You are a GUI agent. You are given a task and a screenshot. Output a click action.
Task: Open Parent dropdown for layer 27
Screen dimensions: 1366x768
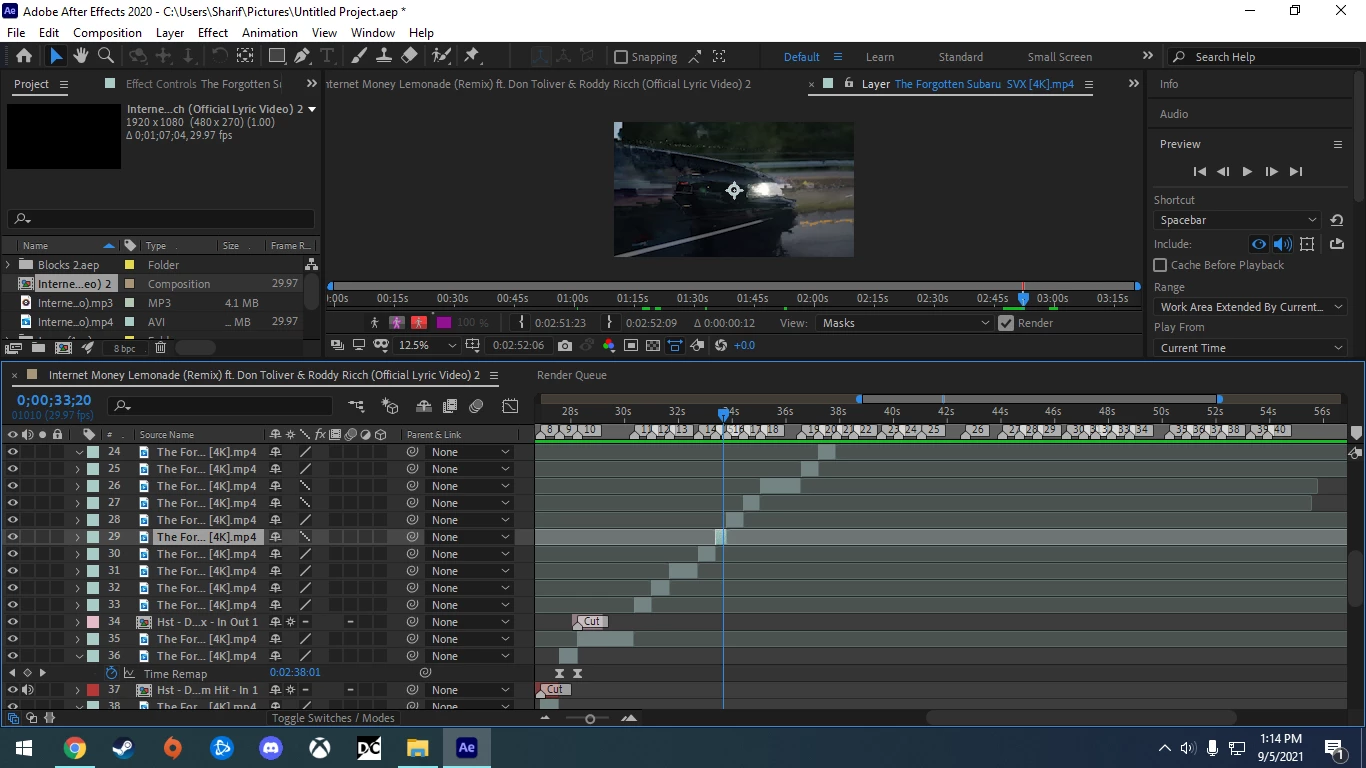point(470,503)
